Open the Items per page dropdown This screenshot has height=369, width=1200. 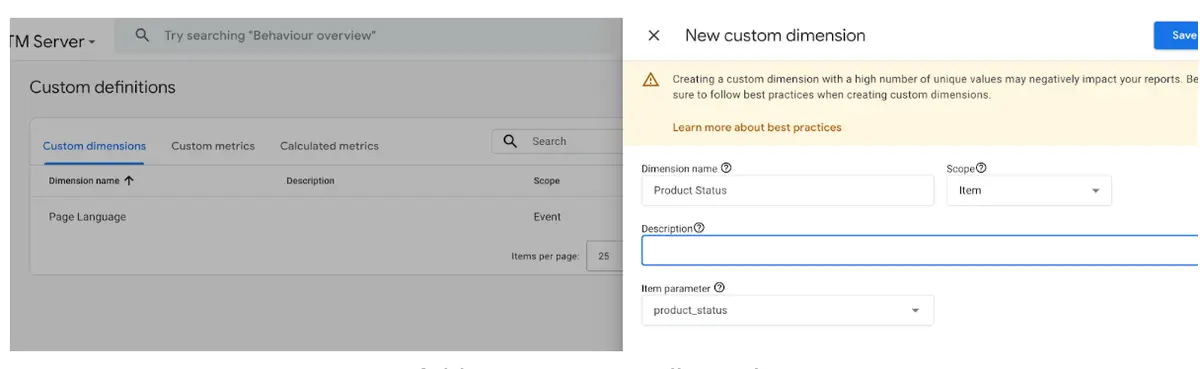pos(604,256)
